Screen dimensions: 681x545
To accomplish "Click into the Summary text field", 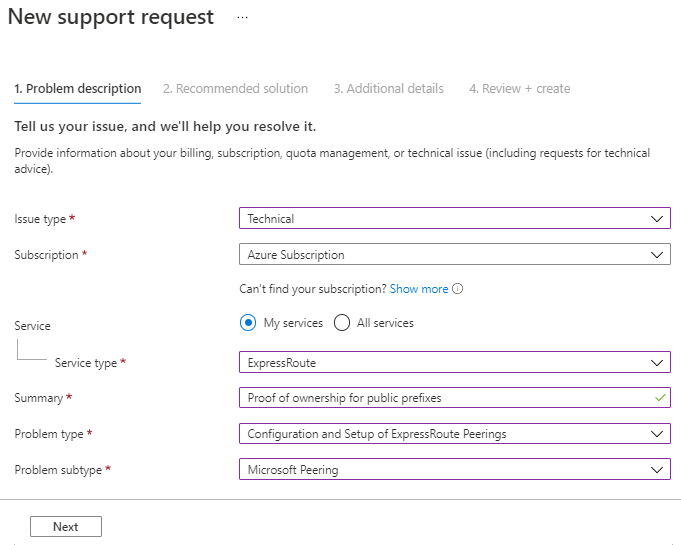I will pos(440,397).
